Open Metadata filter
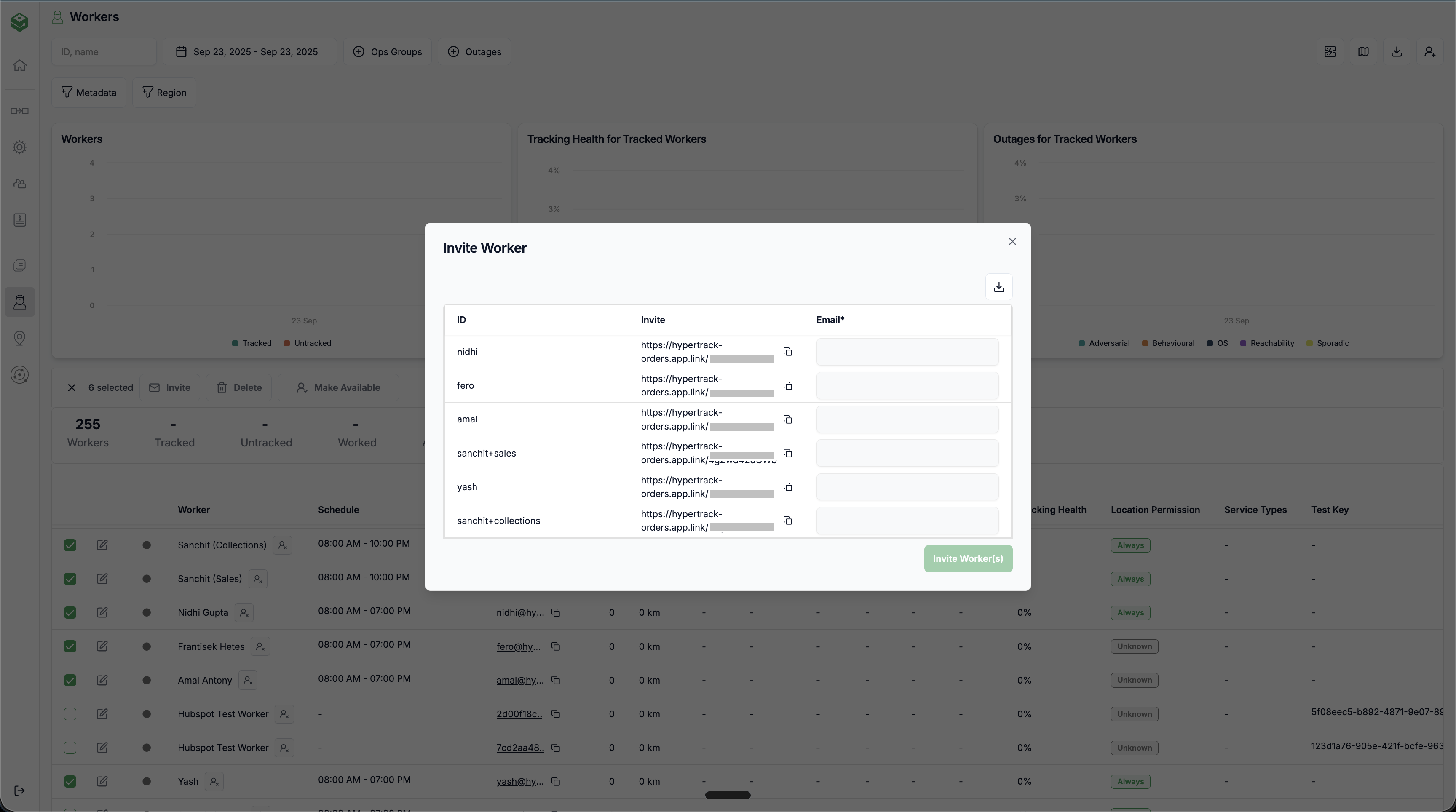1456x812 pixels. click(x=89, y=93)
